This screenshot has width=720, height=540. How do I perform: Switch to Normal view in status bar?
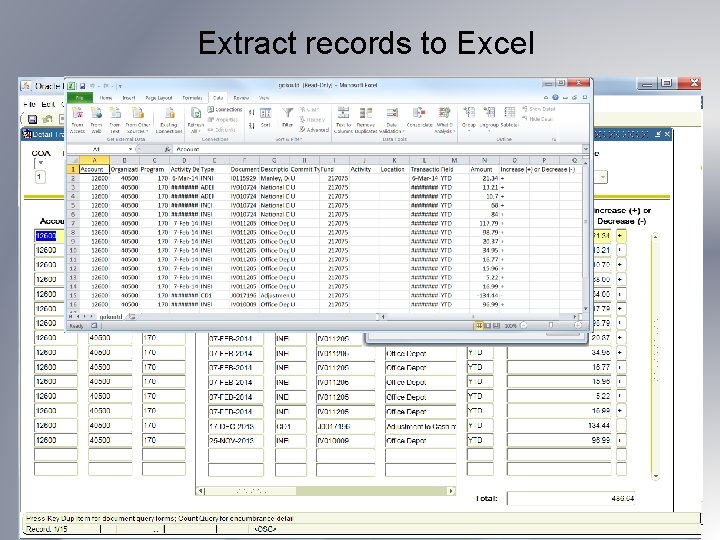click(x=479, y=326)
